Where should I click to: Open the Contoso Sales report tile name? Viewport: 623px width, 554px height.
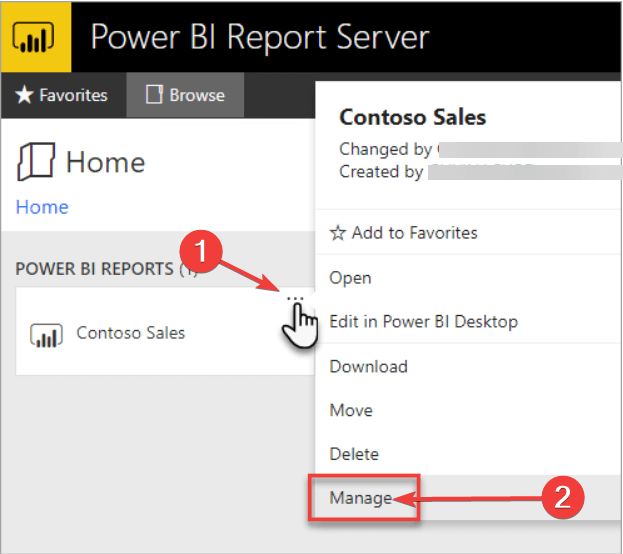coord(131,333)
